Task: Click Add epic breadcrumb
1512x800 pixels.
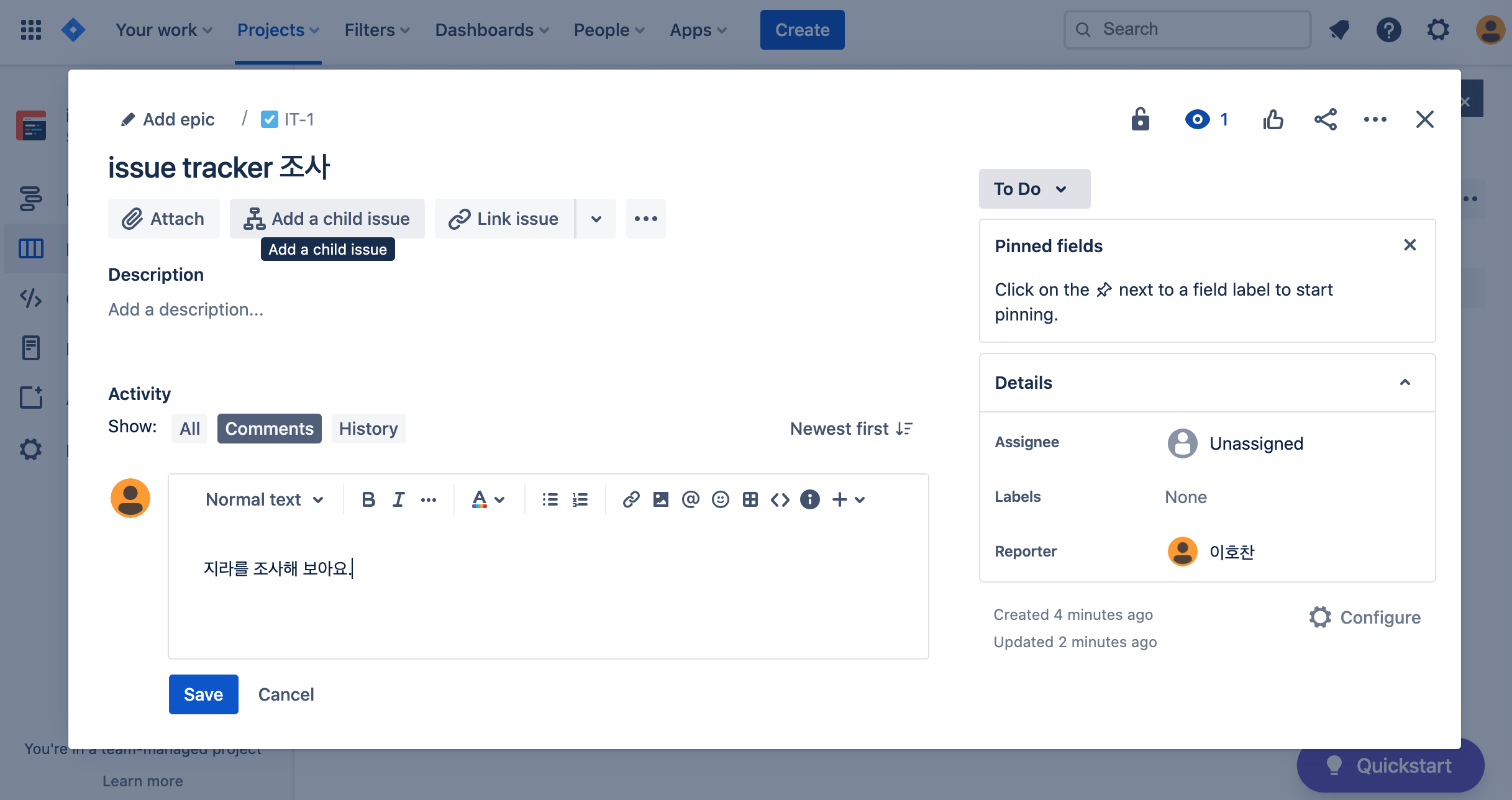Action: coord(168,119)
